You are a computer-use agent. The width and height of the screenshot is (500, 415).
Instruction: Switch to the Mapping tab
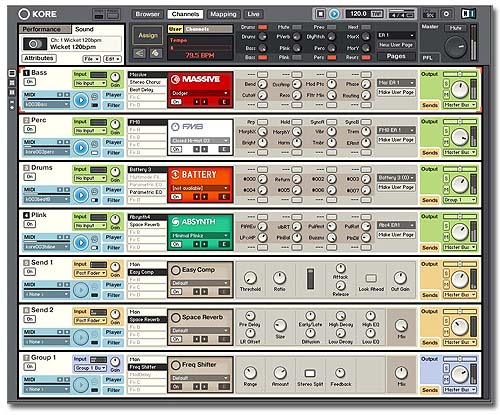[x=223, y=14]
